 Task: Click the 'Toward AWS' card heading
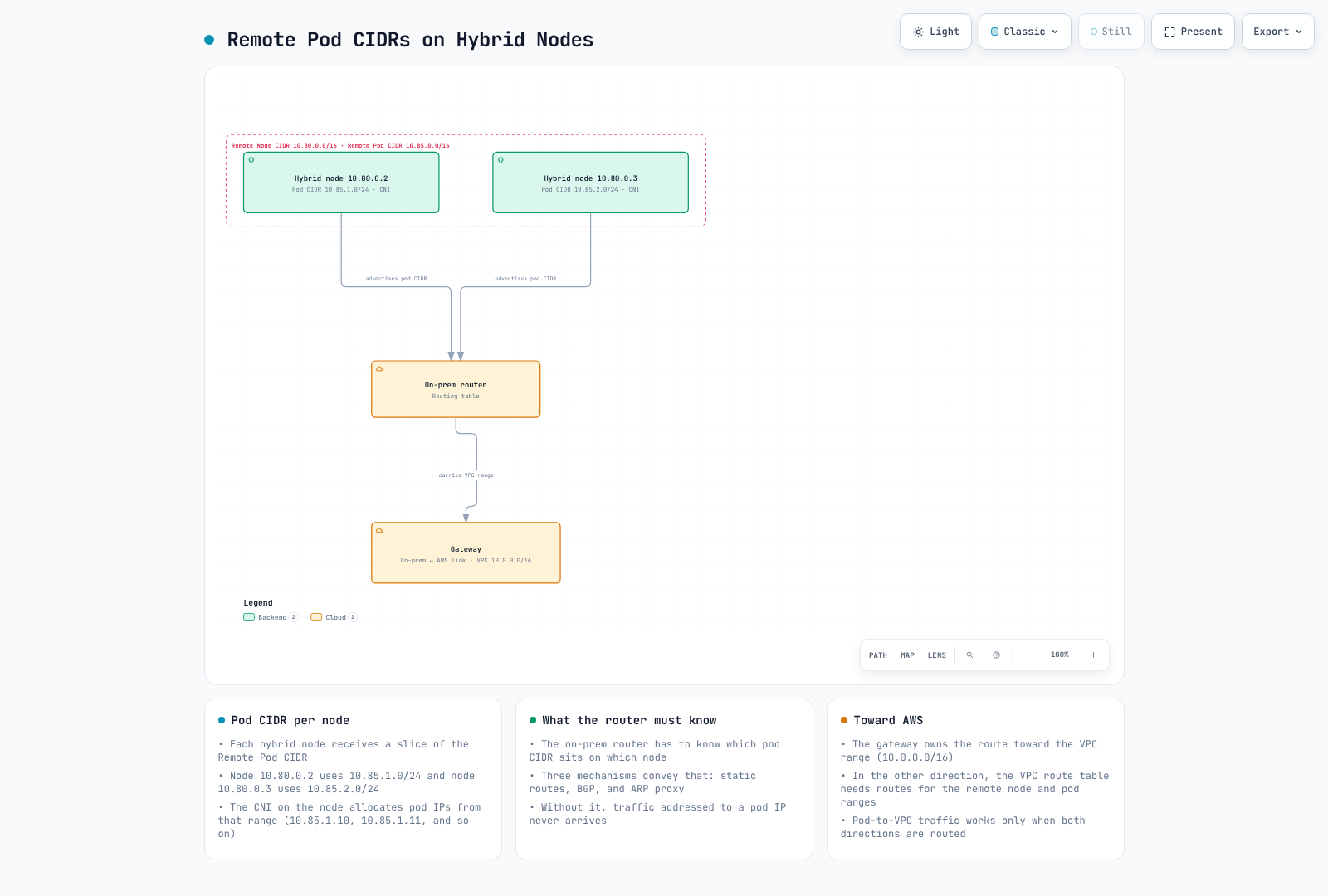[x=888, y=721]
